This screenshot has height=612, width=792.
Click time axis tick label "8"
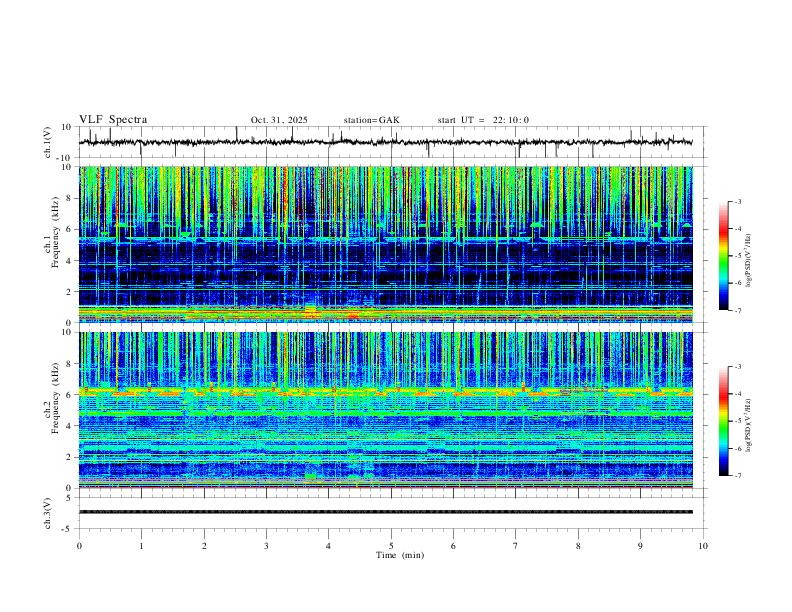point(578,546)
